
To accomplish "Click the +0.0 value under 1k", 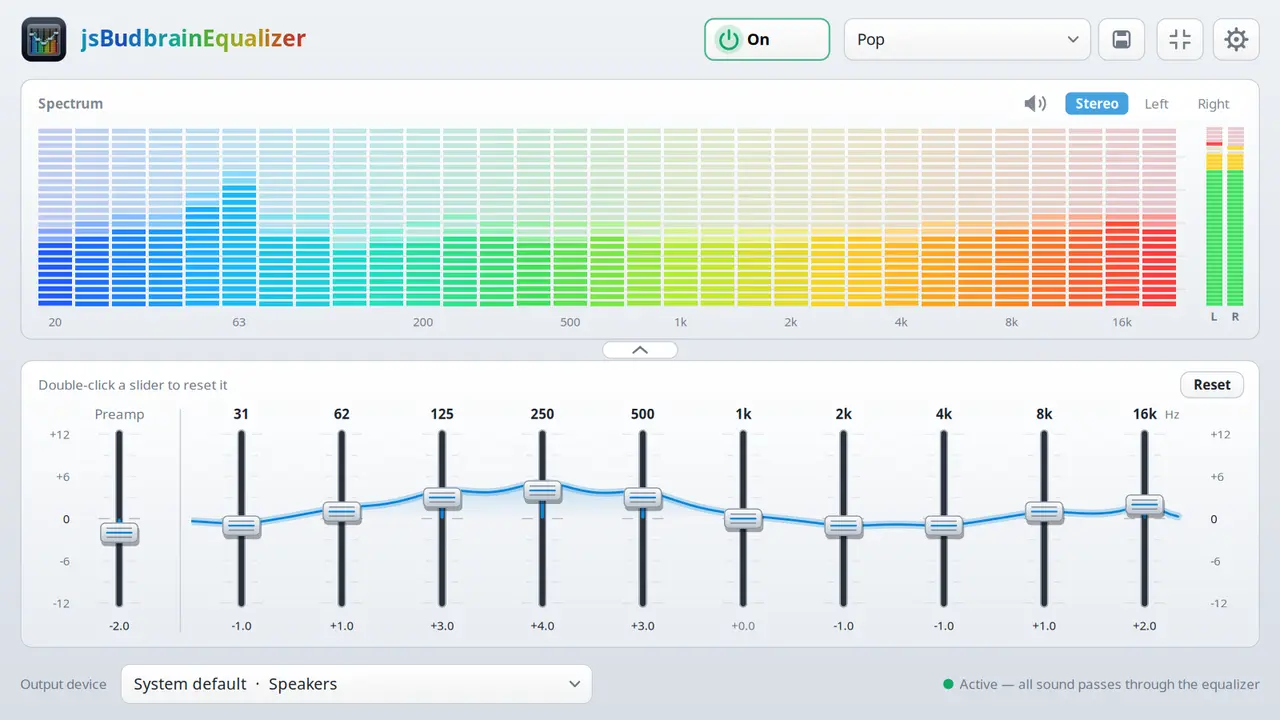I will tap(743, 626).
